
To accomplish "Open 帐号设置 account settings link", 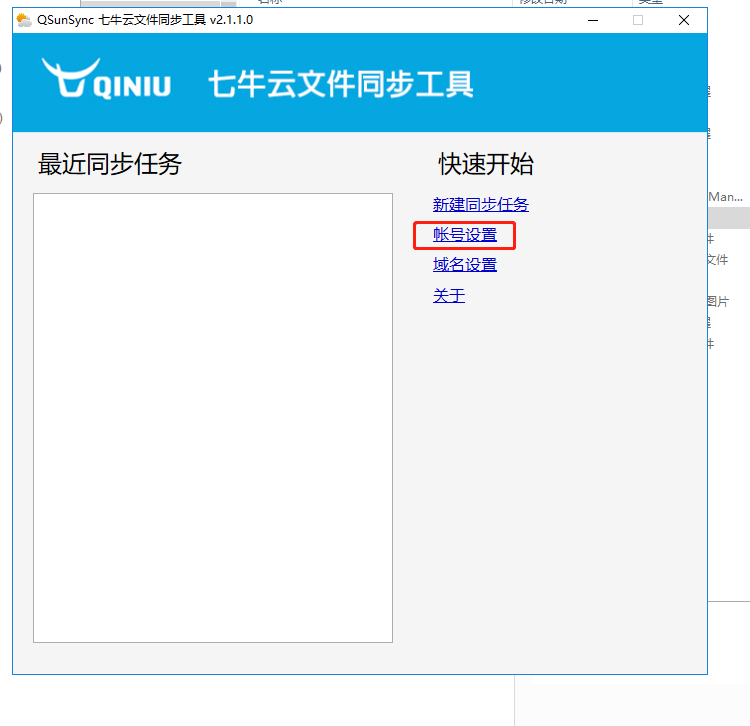I will click(x=465, y=235).
